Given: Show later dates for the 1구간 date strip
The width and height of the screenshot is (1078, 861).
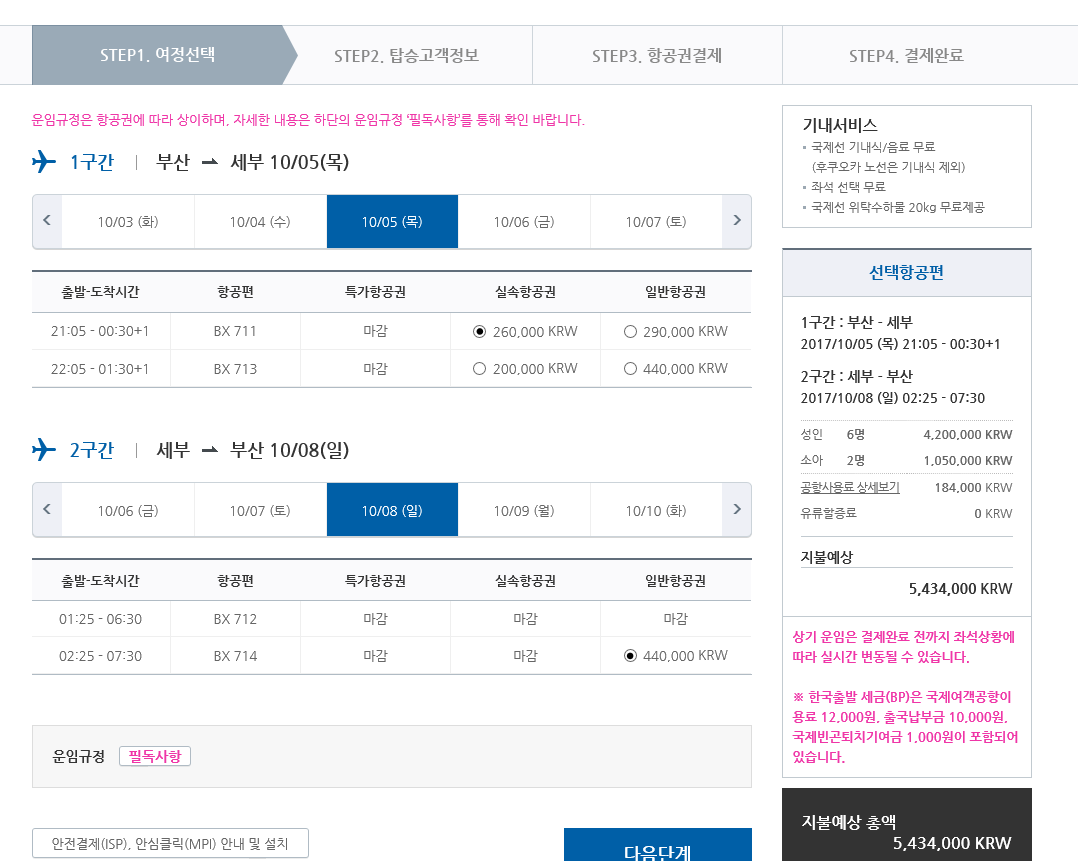Looking at the screenshot, I should 737,221.
